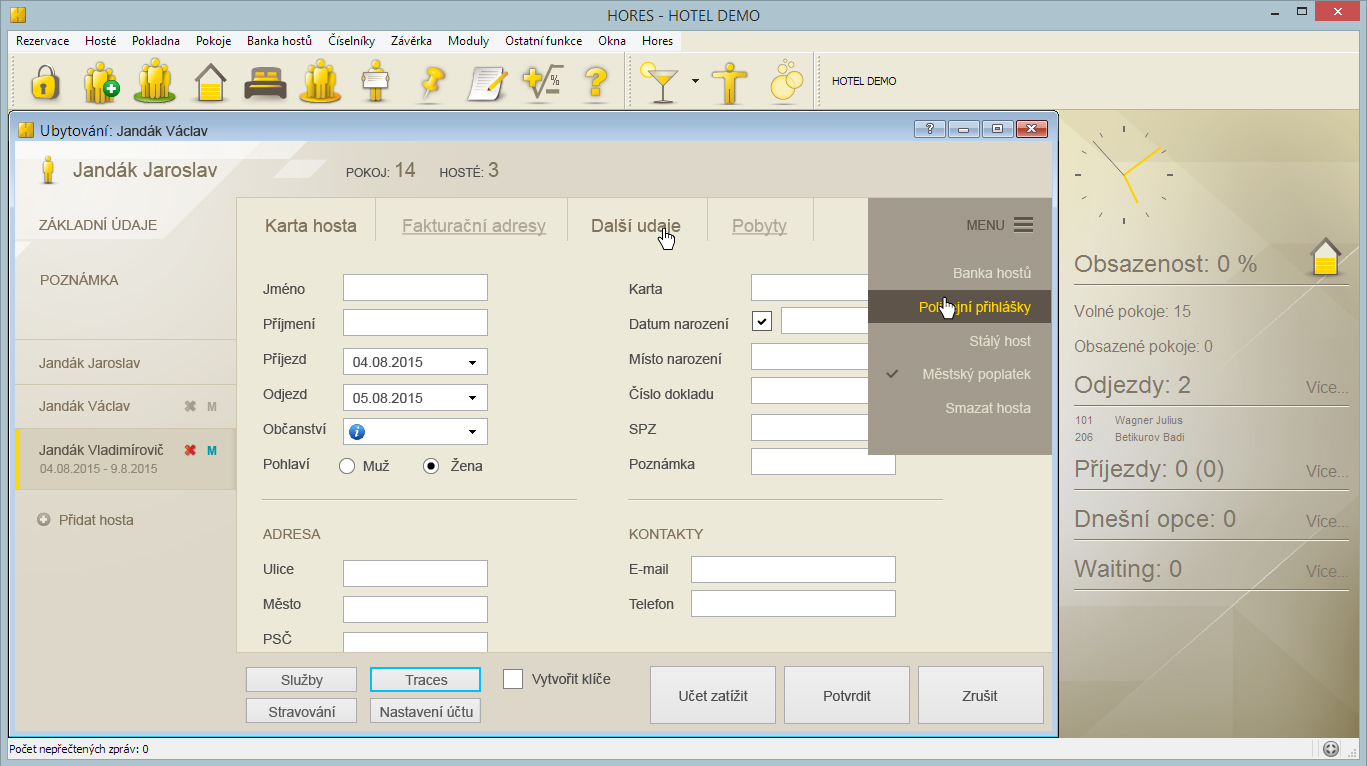Screen dimensions: 1367x766
Task: Expand Více next to Dnešní opce
Action: click(x=1327, y=521)
